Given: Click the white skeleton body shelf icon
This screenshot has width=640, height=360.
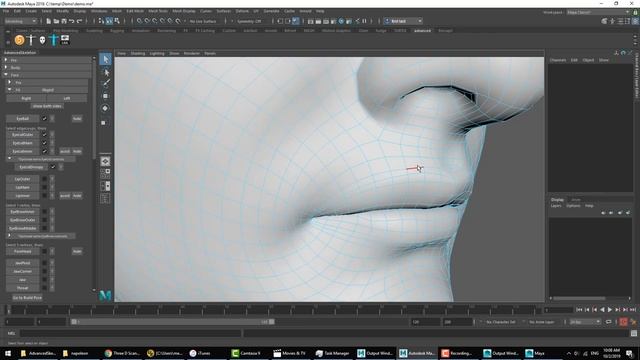Looking at the screenshot, I should tap(31, 40).
